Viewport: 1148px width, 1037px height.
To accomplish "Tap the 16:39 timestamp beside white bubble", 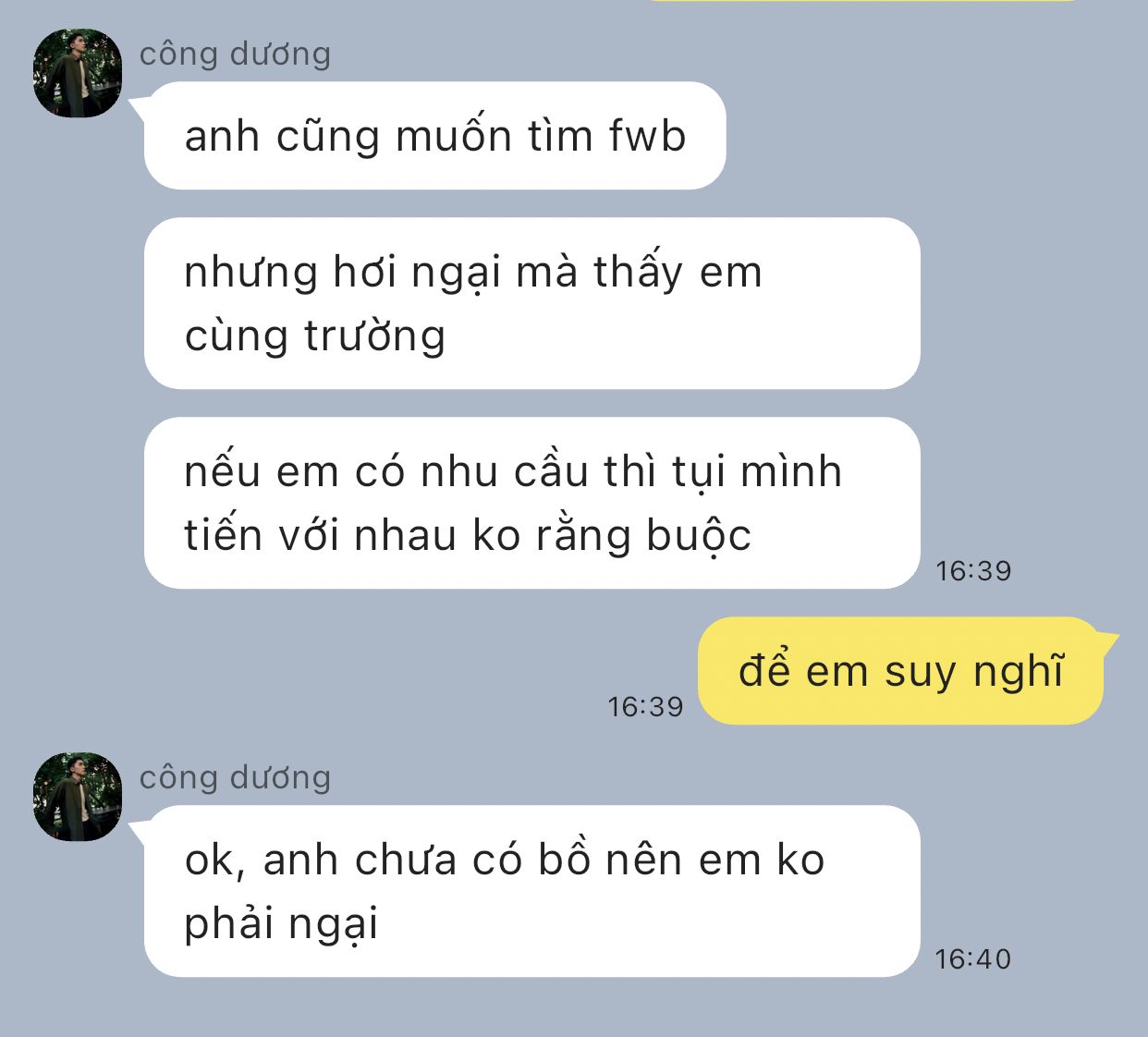I will [973, 571].
